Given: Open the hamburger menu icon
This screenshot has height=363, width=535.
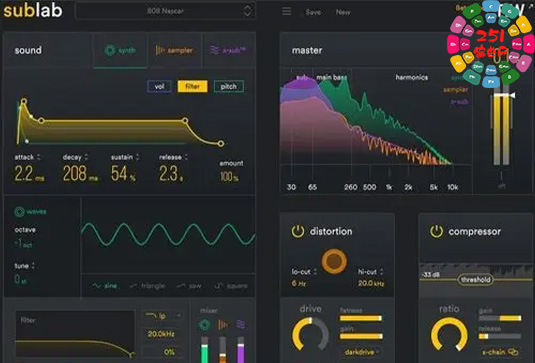Looking at the screenshot, I should tap(287, 12).
